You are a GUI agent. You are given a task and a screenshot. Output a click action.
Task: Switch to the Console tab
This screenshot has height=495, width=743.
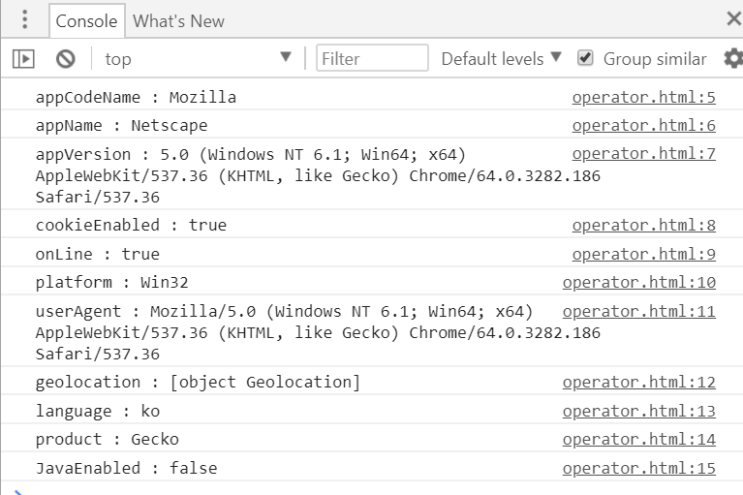click(85, 20)
